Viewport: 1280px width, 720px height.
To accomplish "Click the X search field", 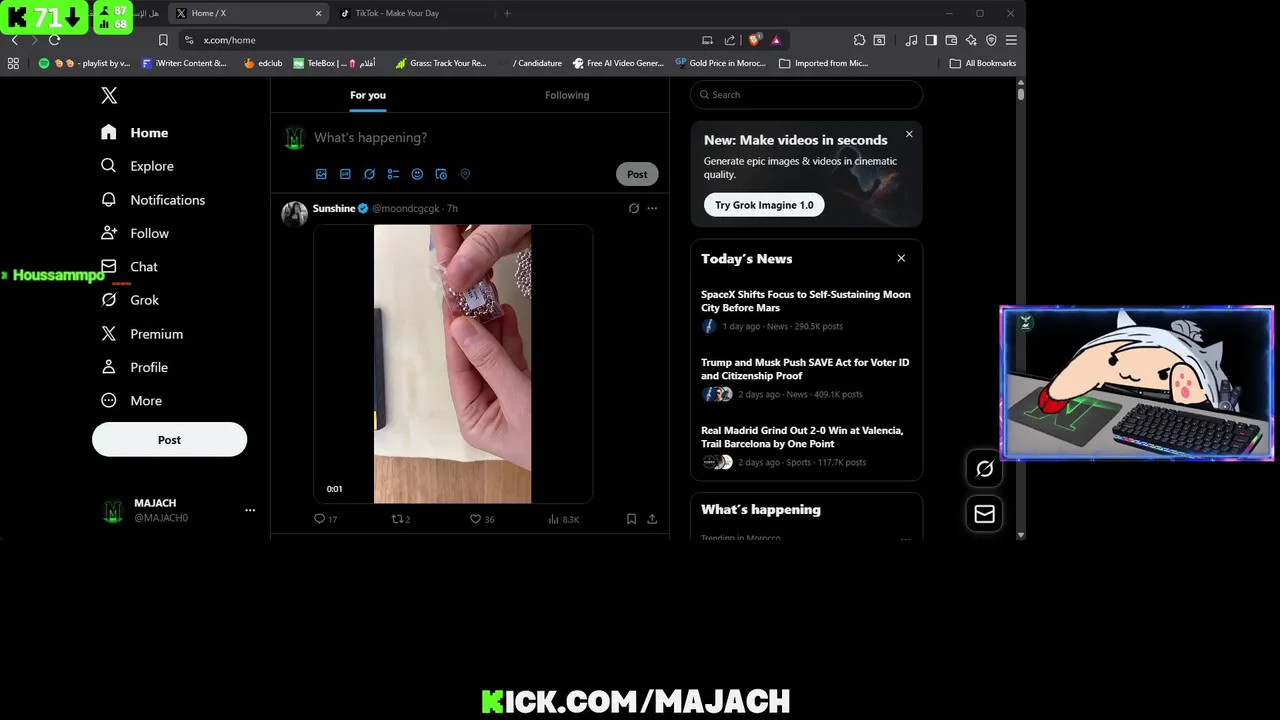I will [806, 95].
